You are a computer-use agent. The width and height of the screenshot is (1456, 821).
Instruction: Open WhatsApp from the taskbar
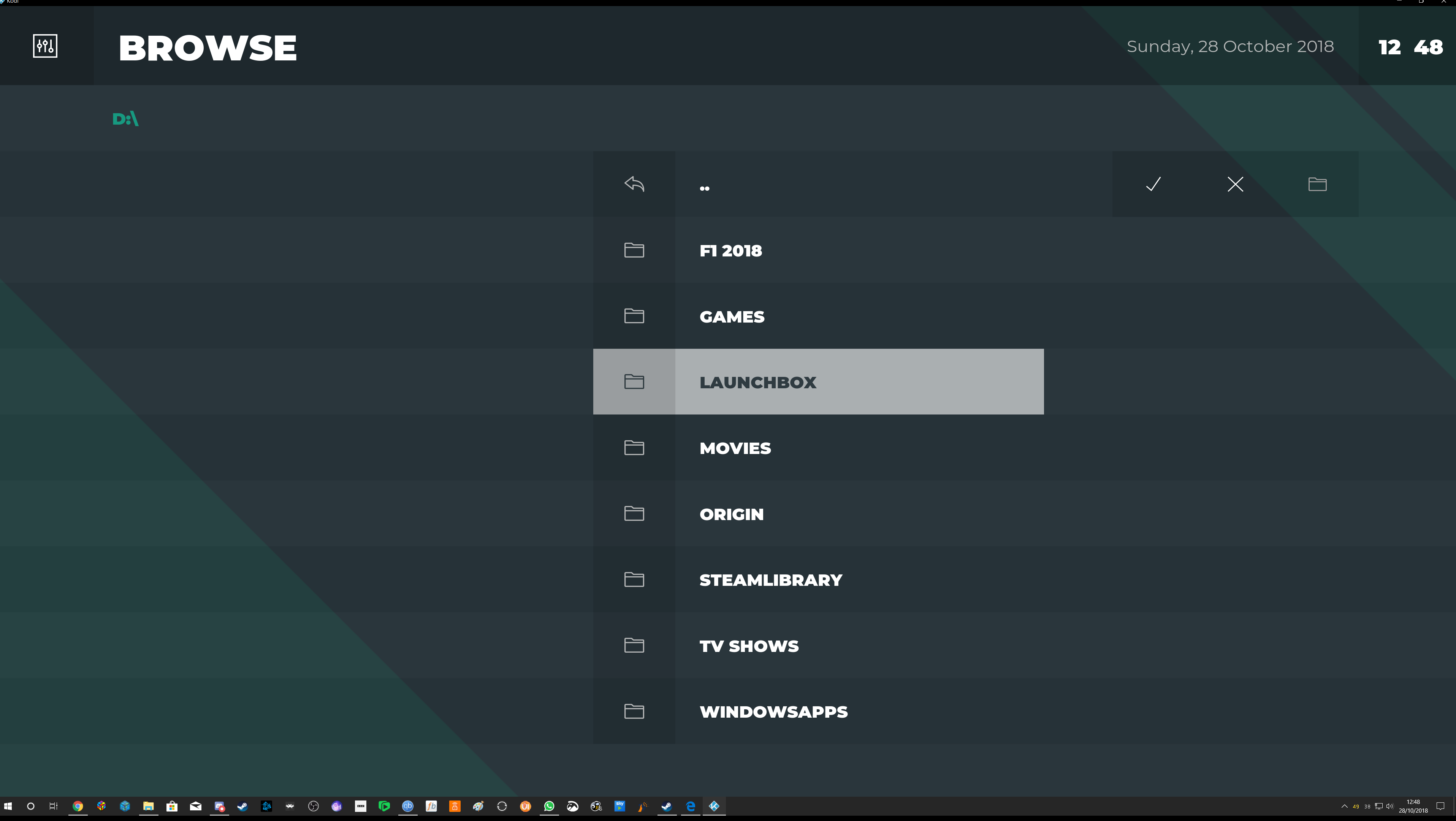coord(549,806)
